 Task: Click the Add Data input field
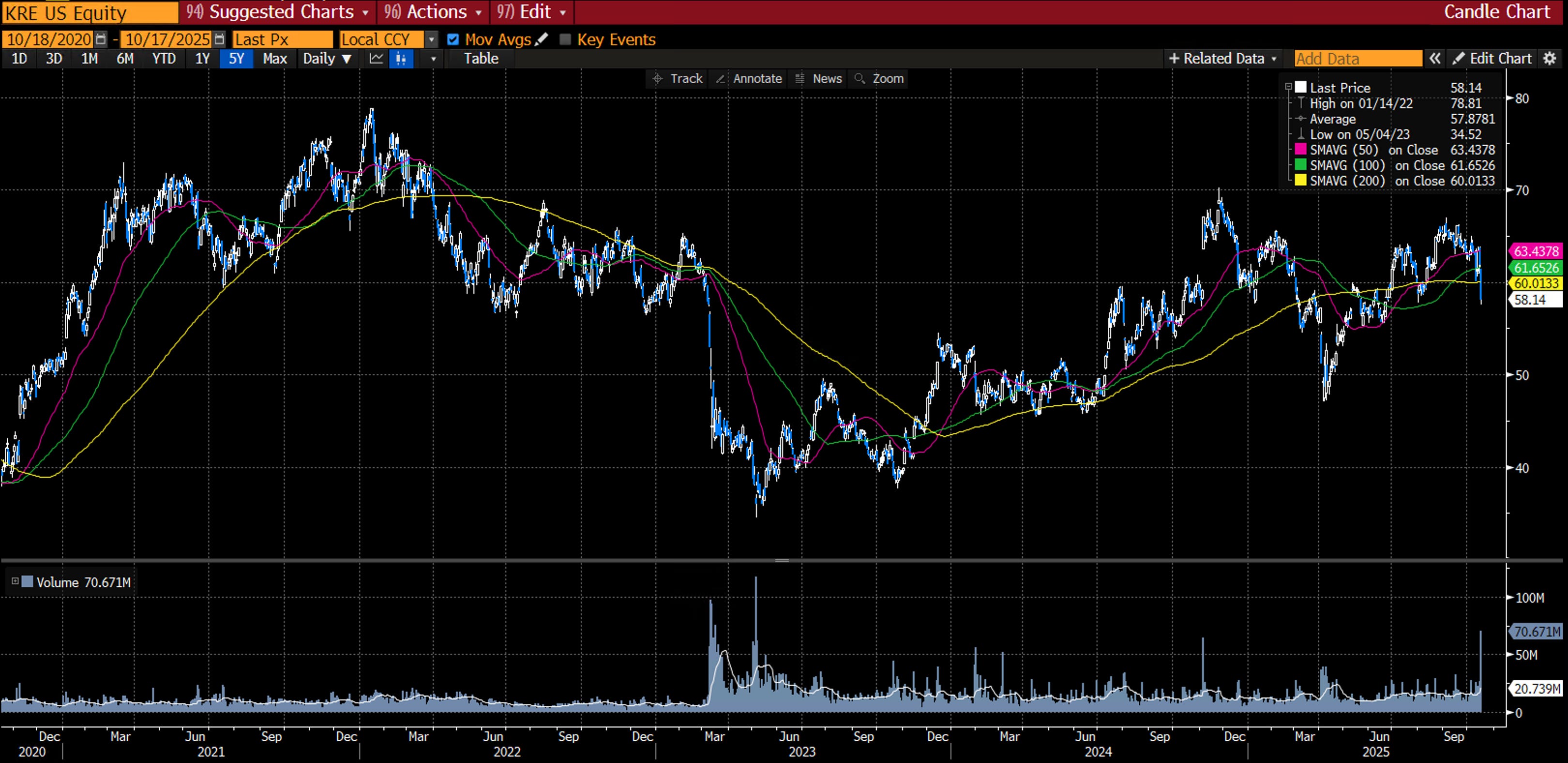click(x=1357, y=59)
